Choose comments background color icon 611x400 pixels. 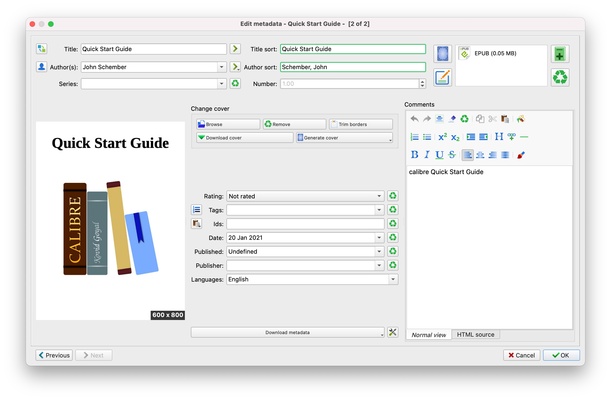pyautogui.click(x=521, y=119)
